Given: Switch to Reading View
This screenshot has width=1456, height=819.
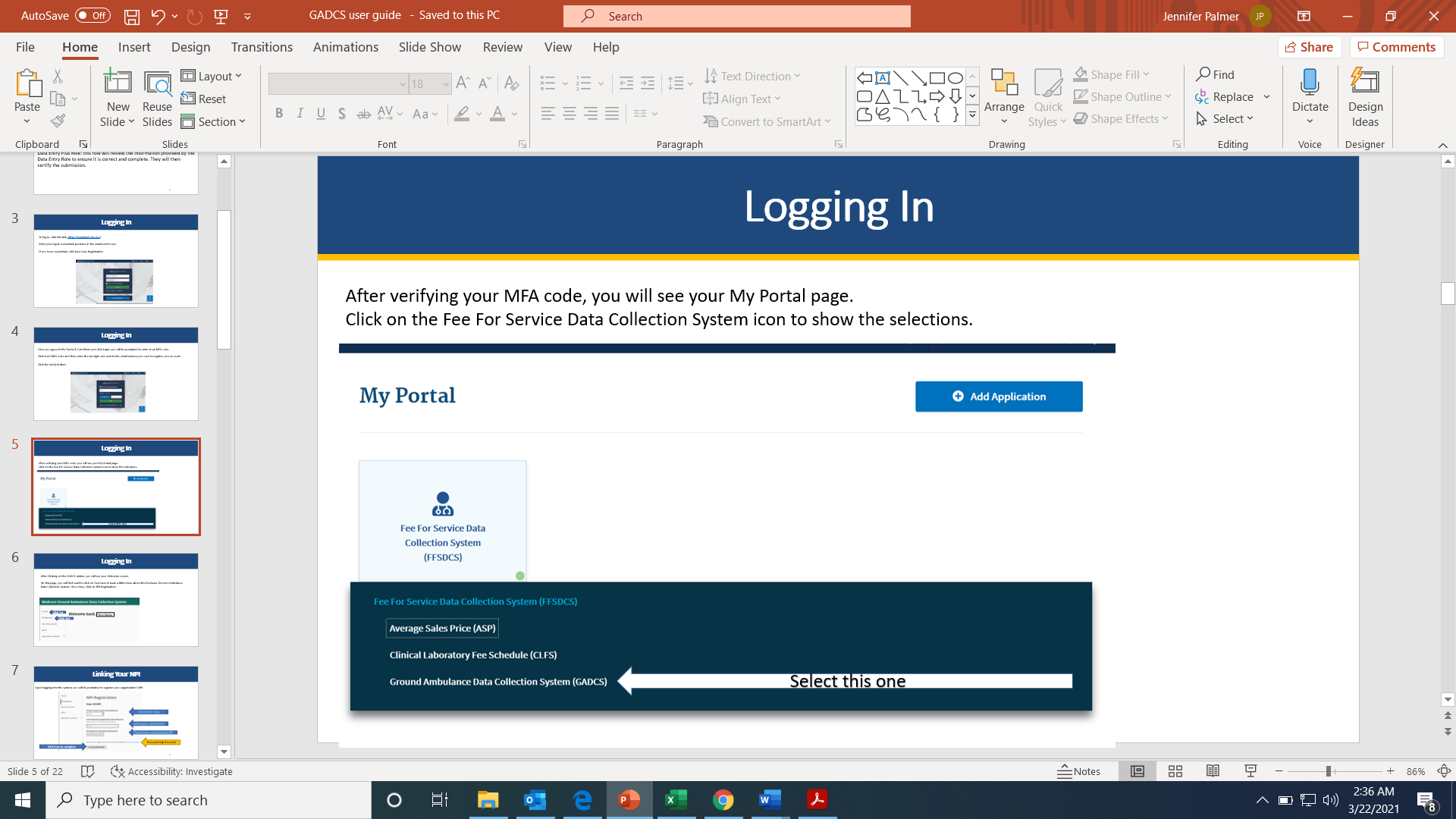Looking at the screenshot, I should coord(1213,771).
